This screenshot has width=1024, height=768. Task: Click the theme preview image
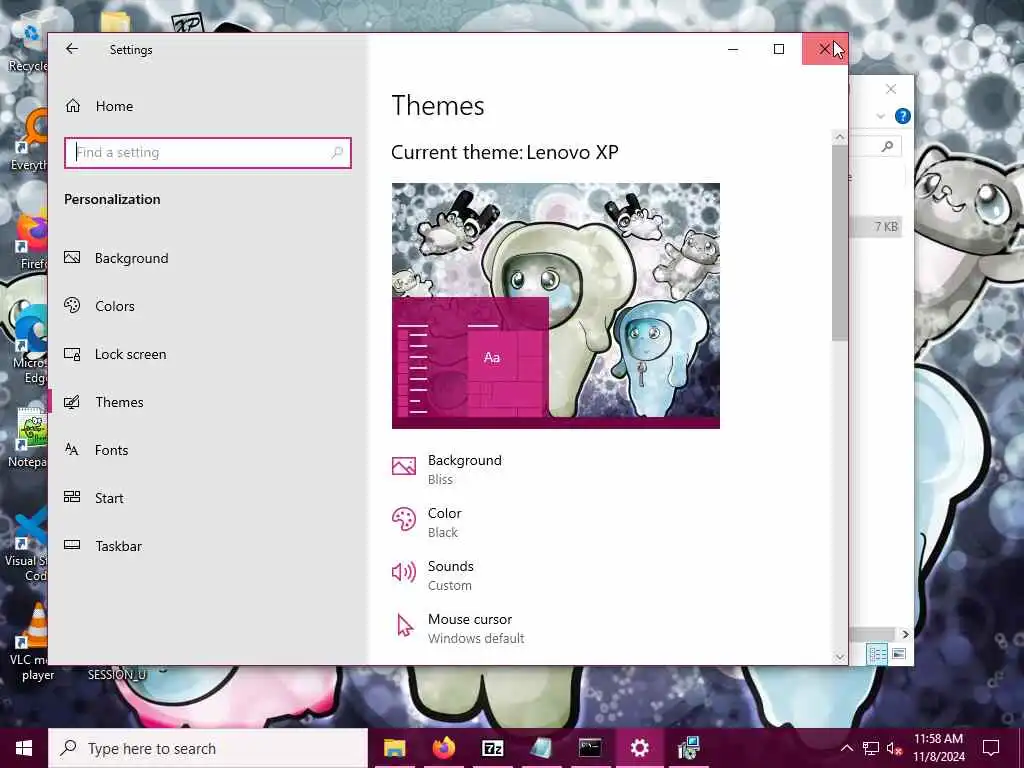(x=556, y=306)
